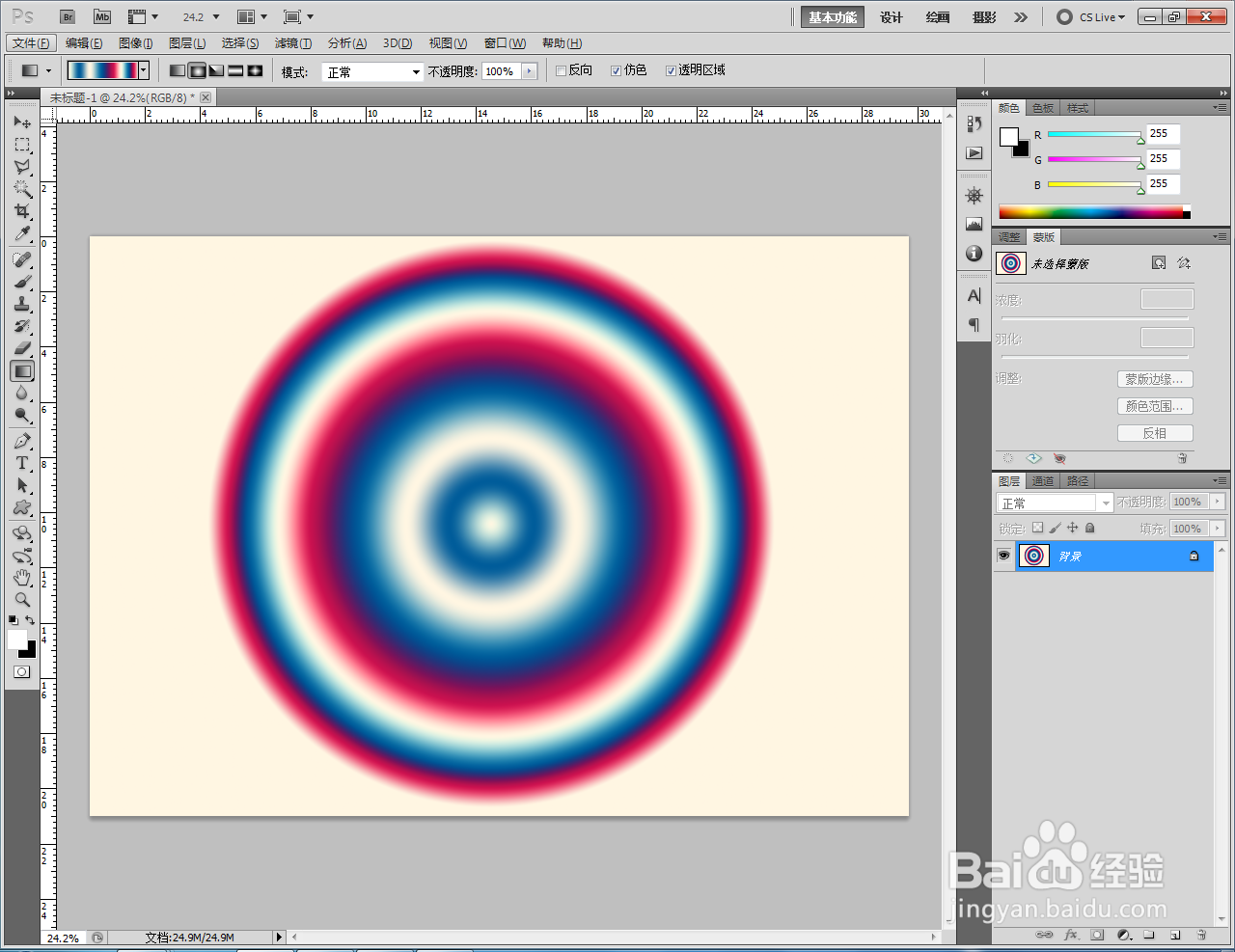This screenshot has height=952, width=1235.
Task: Select the Gradient tool in toolbox
Action: pos(22,370)
